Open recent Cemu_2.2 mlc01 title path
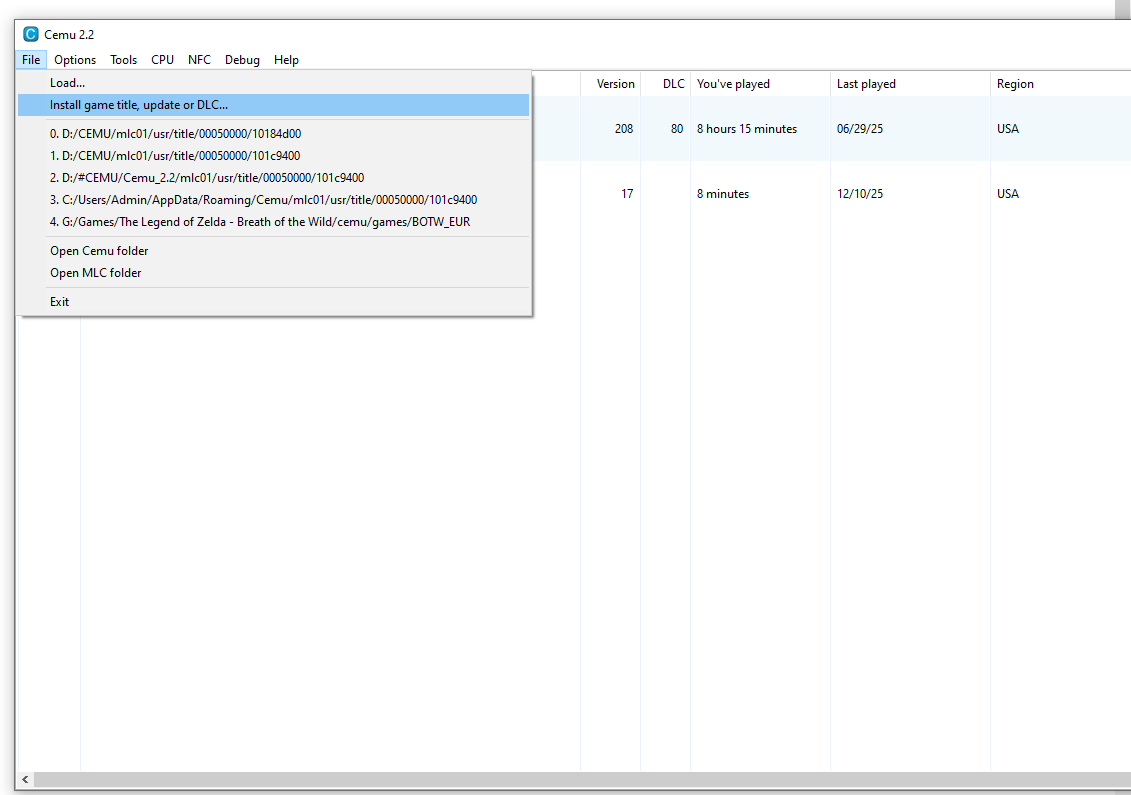This screenshot has width=1131, height=795. pyautogui.click(x=207, y=177)
